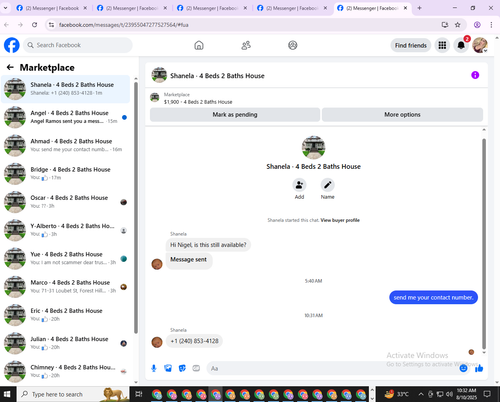The image size is (500, 402).
Task: Open a new browser tab
Action: pos(419,8)
